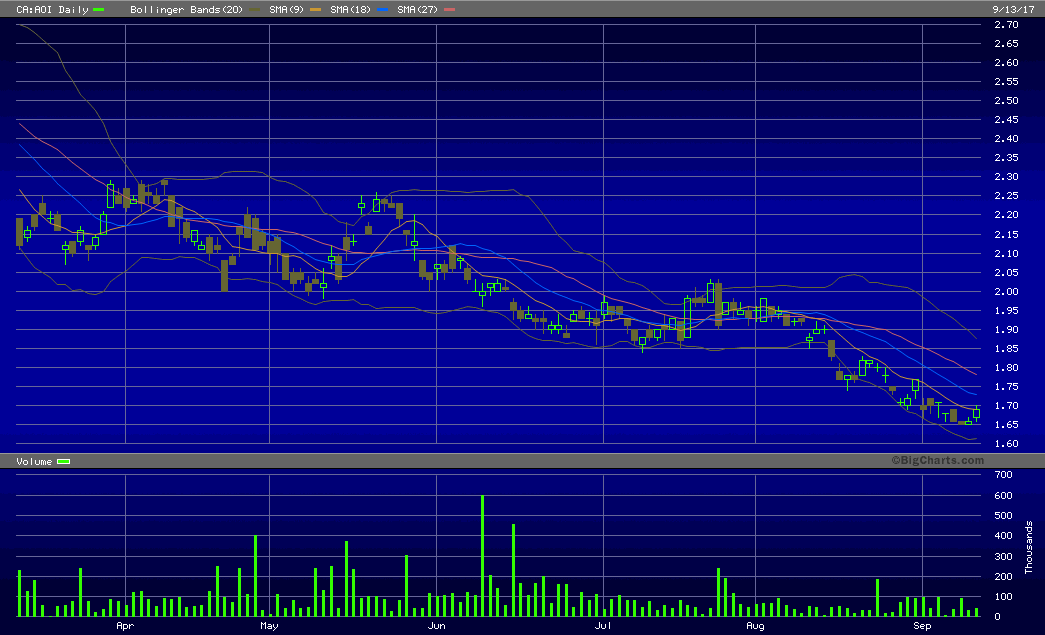Click the tallest volume bar near 600 thousand

(483, 556)
